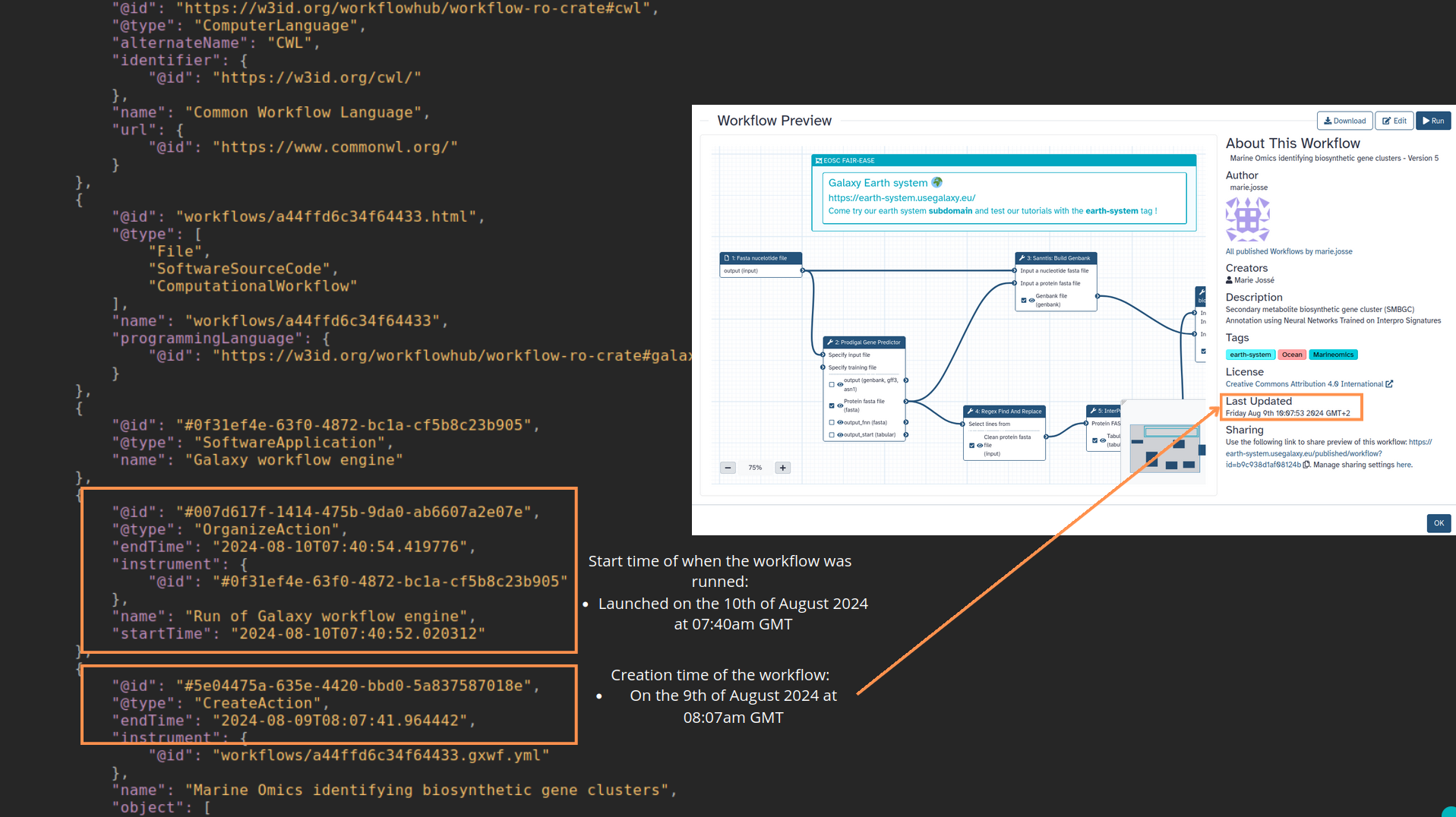1456x817 pixels.
Task: Click output connector of Fasta nucleotide file
Action: coord(802,270)
